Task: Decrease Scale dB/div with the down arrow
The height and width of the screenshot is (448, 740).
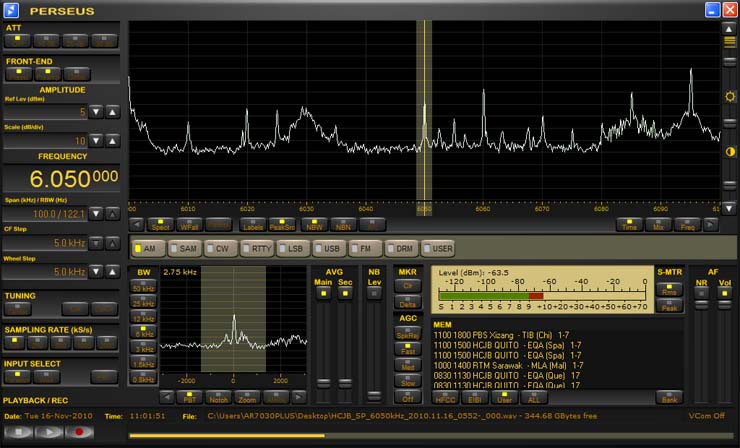Action: pos(96,141)
